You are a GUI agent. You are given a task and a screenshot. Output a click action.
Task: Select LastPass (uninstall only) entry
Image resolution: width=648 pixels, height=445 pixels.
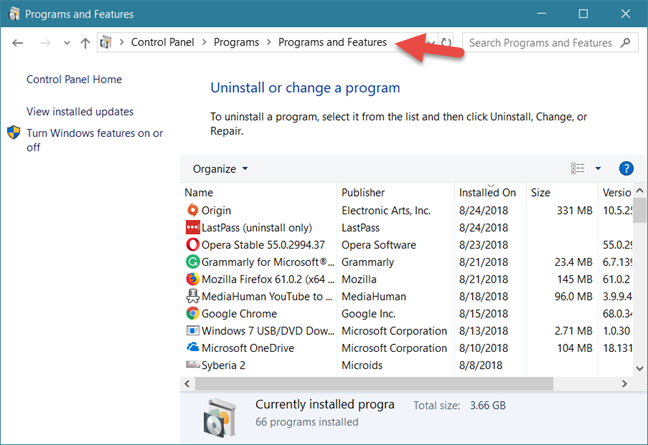(257, 228)
